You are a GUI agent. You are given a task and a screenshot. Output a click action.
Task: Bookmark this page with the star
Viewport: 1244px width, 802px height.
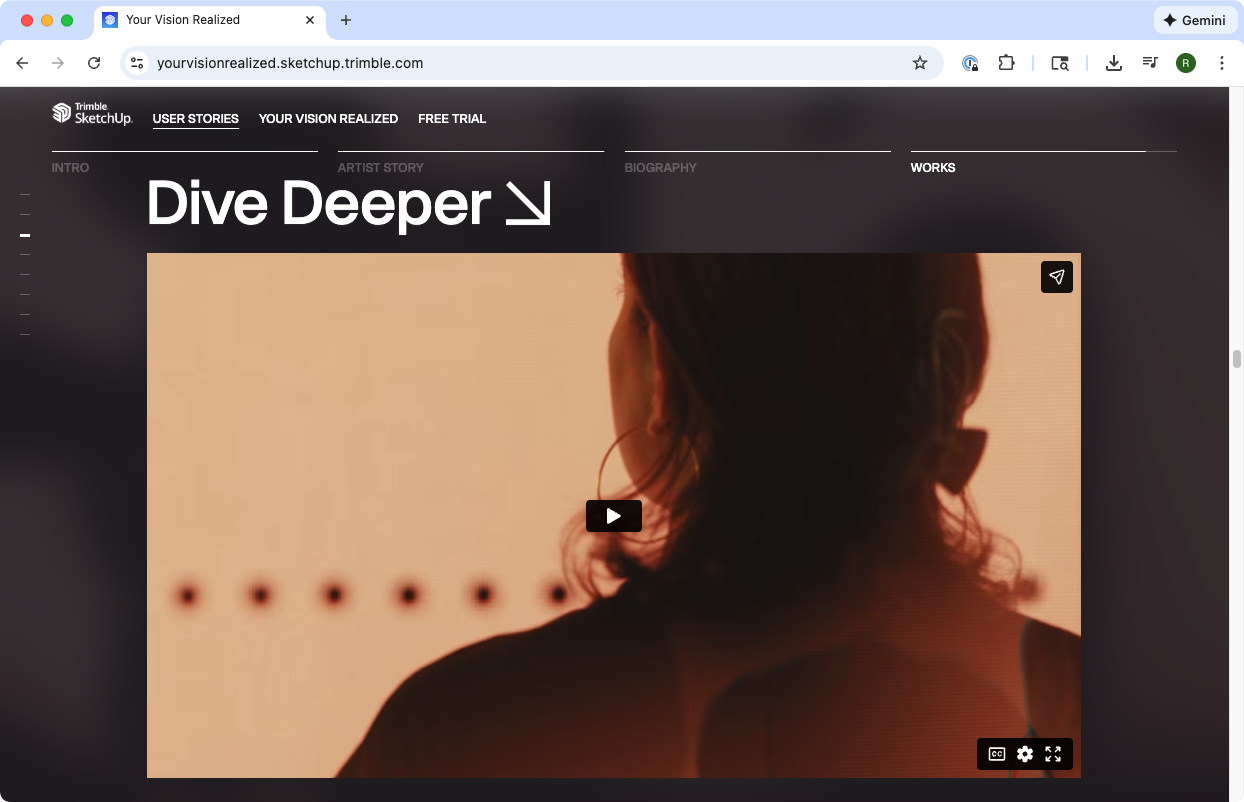920,63
